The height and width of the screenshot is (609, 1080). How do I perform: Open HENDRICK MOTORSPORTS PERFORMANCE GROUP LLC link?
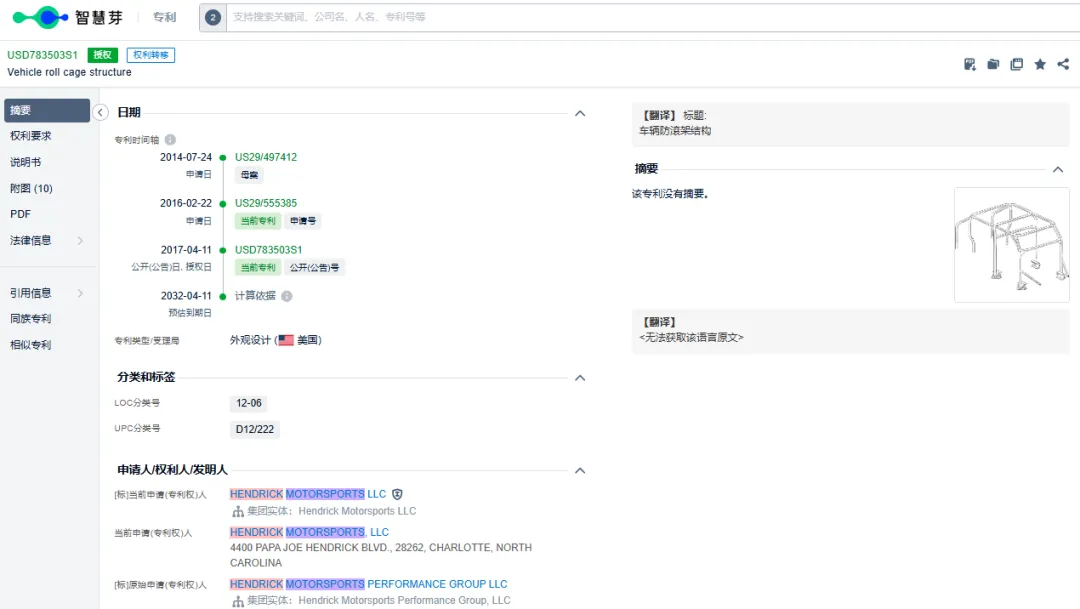click(368, 584)
